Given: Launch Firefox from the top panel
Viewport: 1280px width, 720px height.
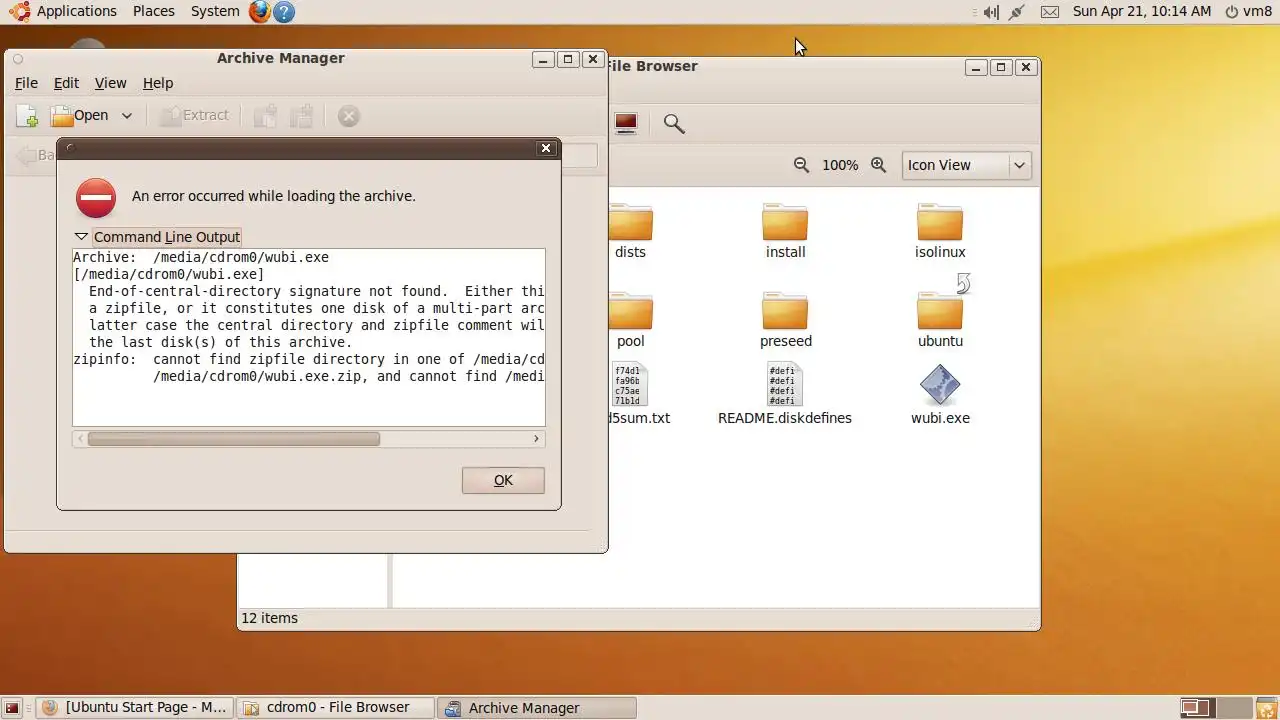Looking at the screenshot, I should [260, 12].
